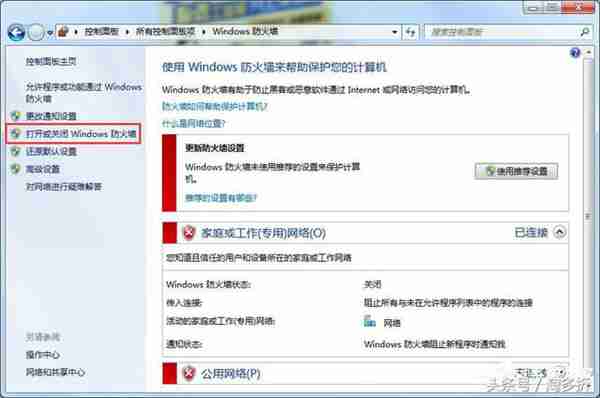Select 家庭或工作(专用)网络(O) section header
The image size is (600, 398).
point(263,233)
